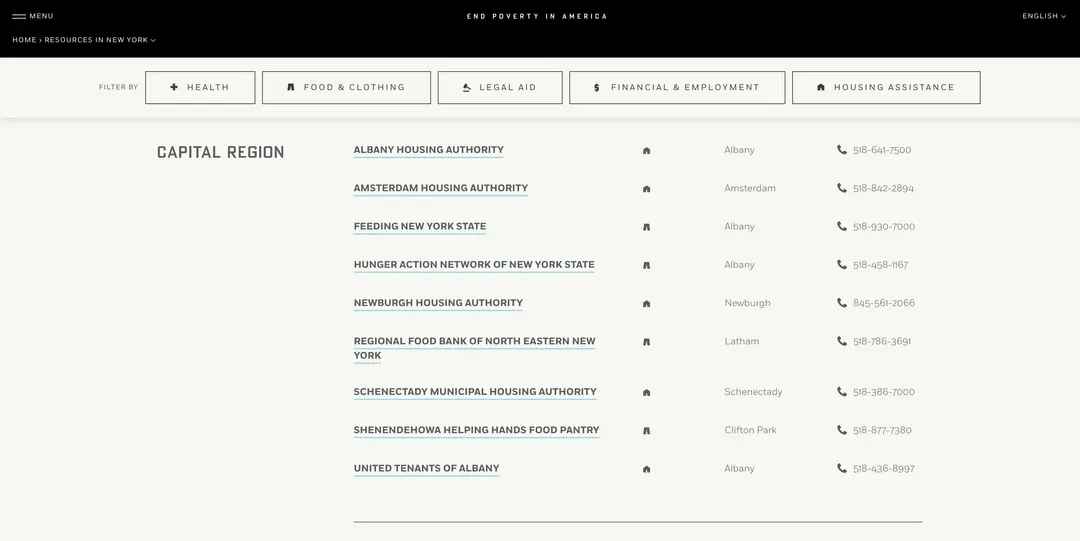The image size is (1080, 541).
Task: Click phone icon beside 518-386-7000
Action: [842, 391]
